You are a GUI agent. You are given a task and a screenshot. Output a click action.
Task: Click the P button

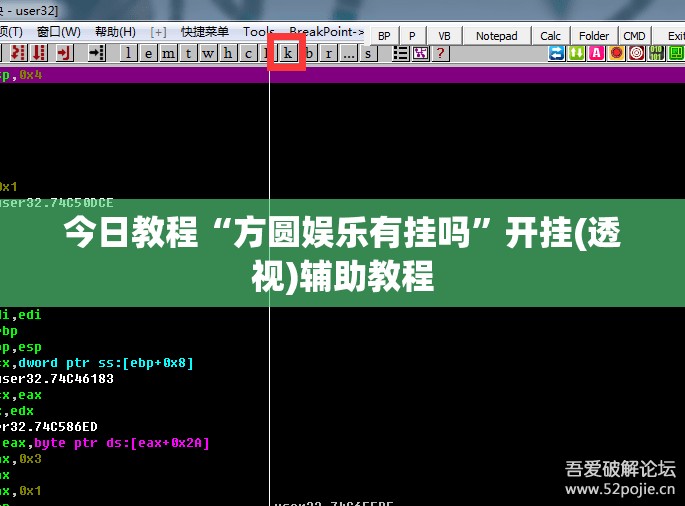pos(412,36)
